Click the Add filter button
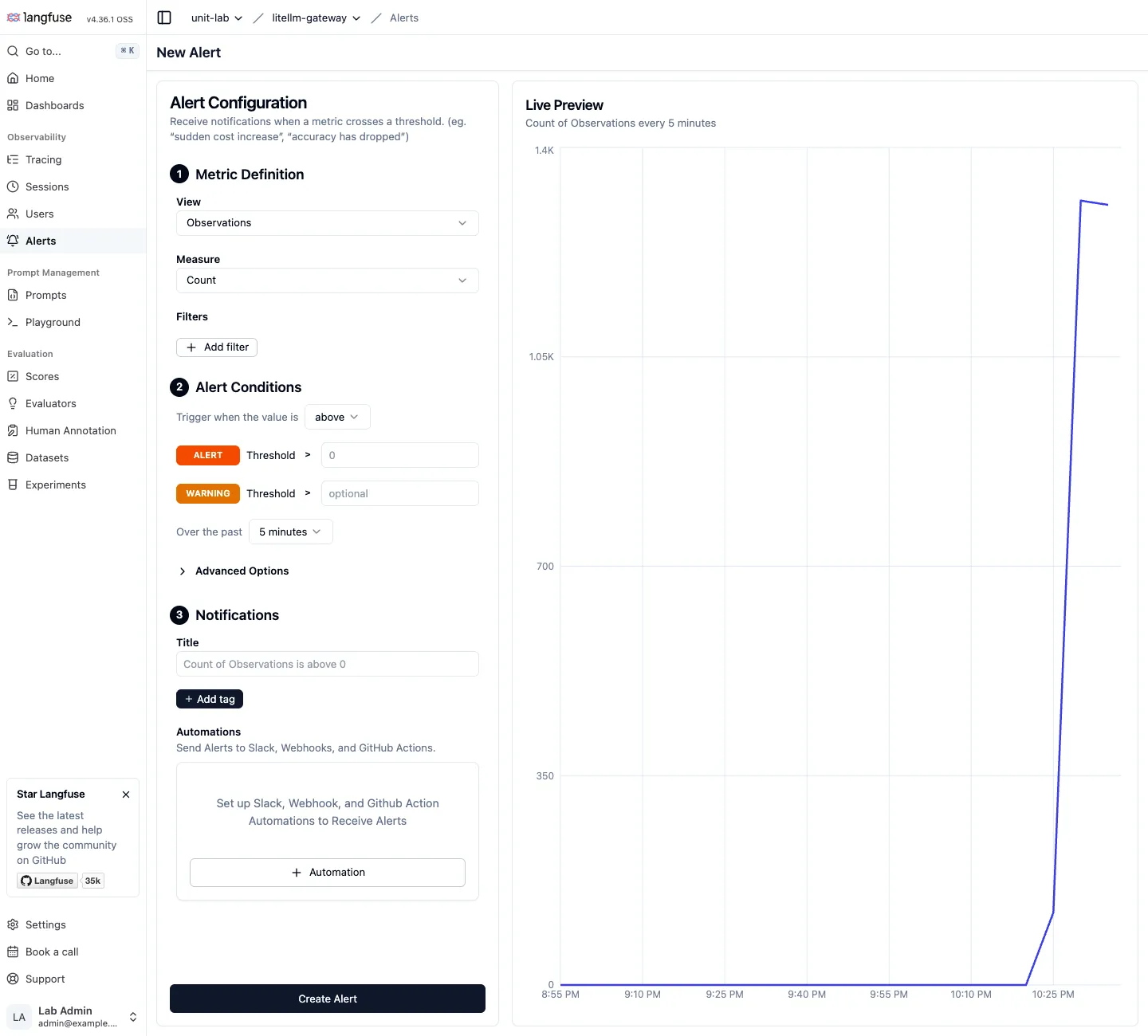Image resolution: width=1148 pixels, height=1036 pixels. click(217, 347)
